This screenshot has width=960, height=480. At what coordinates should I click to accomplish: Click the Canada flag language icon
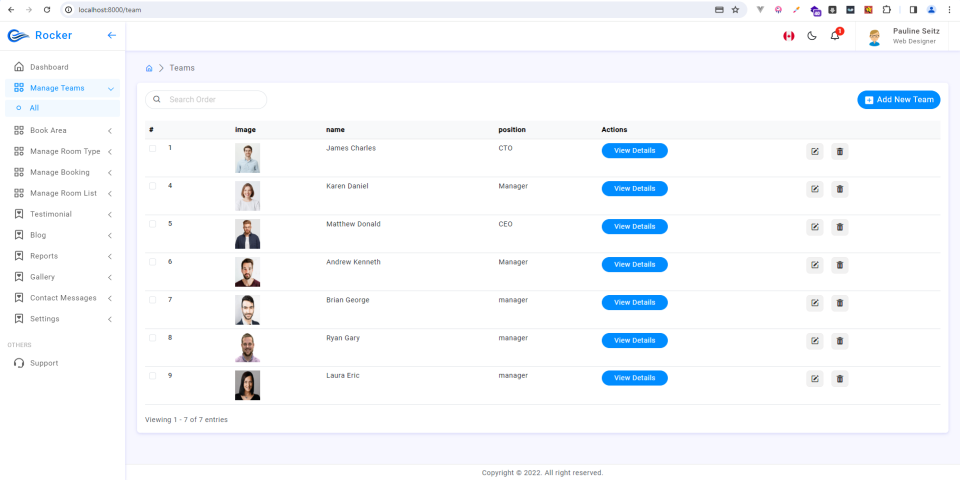(x=789, y=36)
